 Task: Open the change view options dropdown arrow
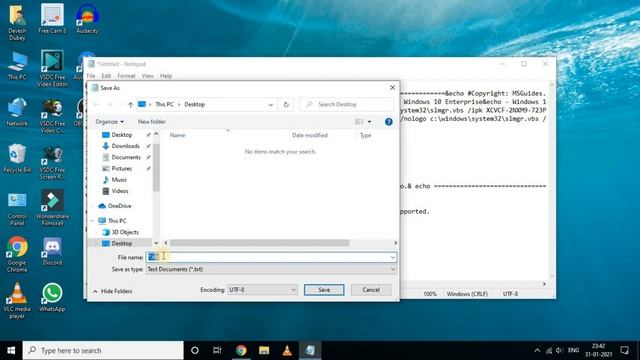[x=370, y=122]
